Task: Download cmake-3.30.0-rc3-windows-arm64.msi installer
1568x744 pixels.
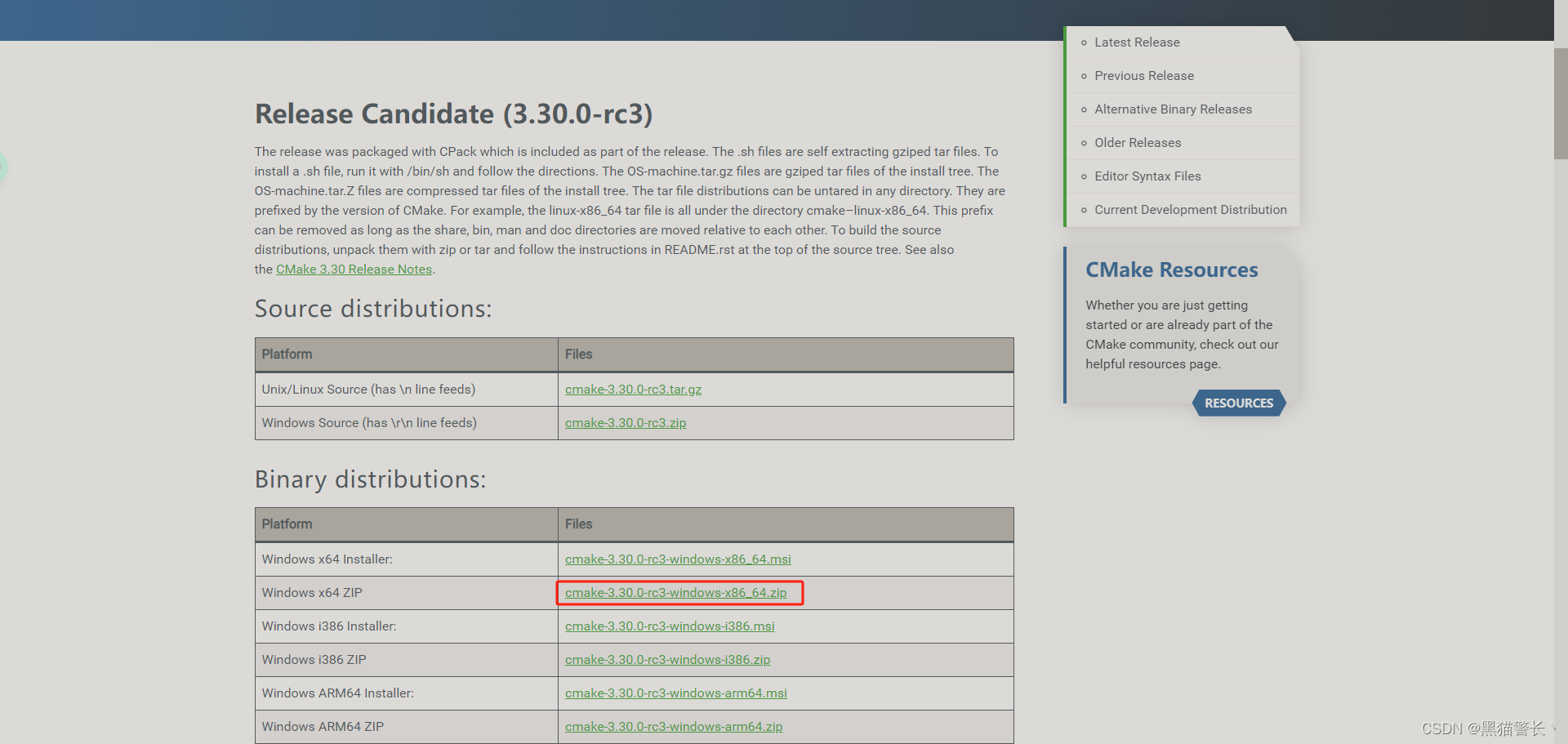Action: tap(676, 693)
